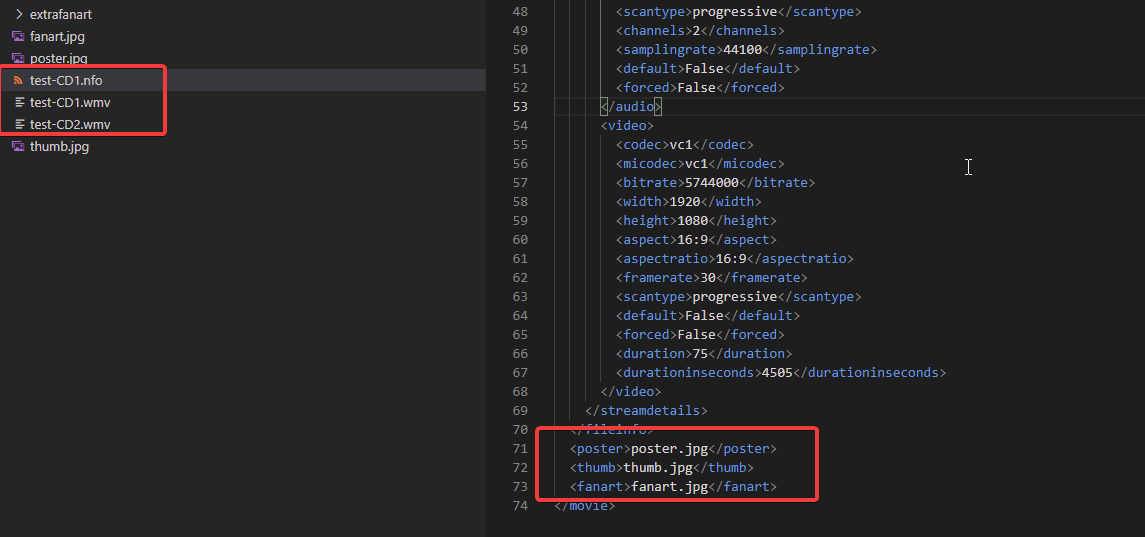Click the fanart.jpg image file icon
1145x537 pixels.
coord(19,37)
